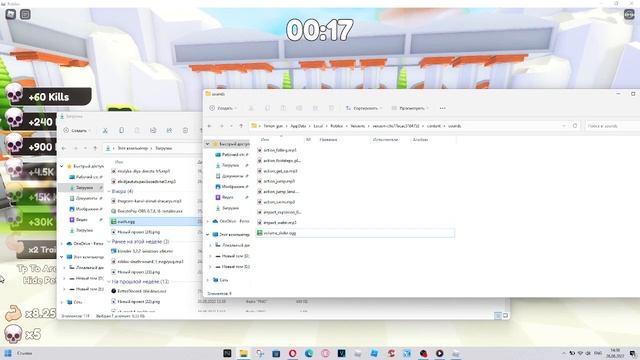This screenshot has width=640, height=360.
Task: Open File Explorer from the taskbar
Action: [x=244, y=353]
